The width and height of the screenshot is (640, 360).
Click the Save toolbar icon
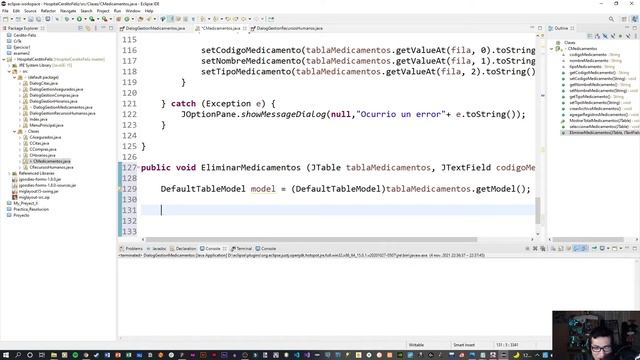point(31,19)
